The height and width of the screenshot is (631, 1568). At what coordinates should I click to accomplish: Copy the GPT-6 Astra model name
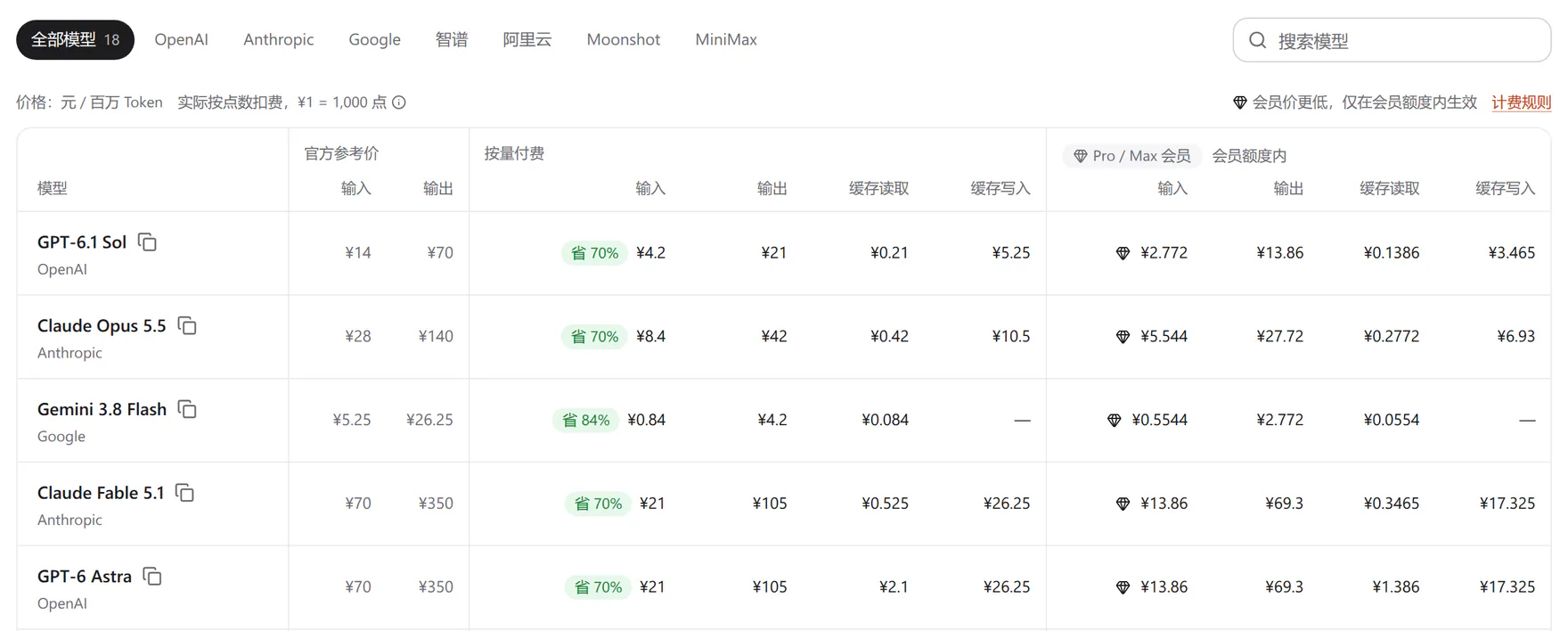152,577
